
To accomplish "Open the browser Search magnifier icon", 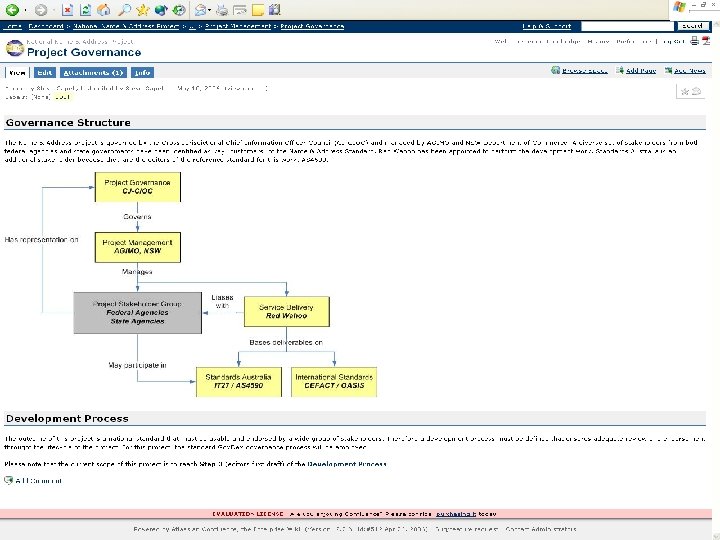I will pos(124,10).
